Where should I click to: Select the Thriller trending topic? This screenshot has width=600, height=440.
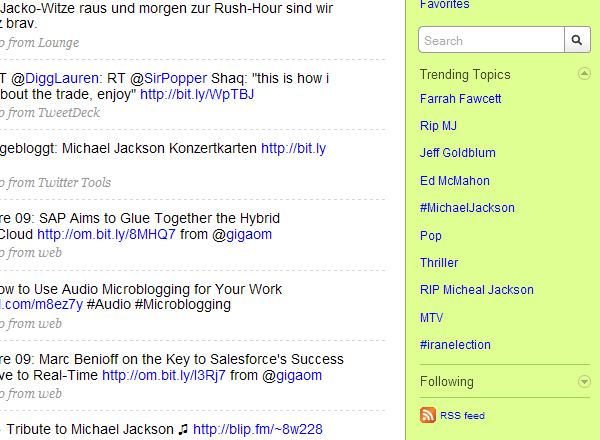(439, 263)
